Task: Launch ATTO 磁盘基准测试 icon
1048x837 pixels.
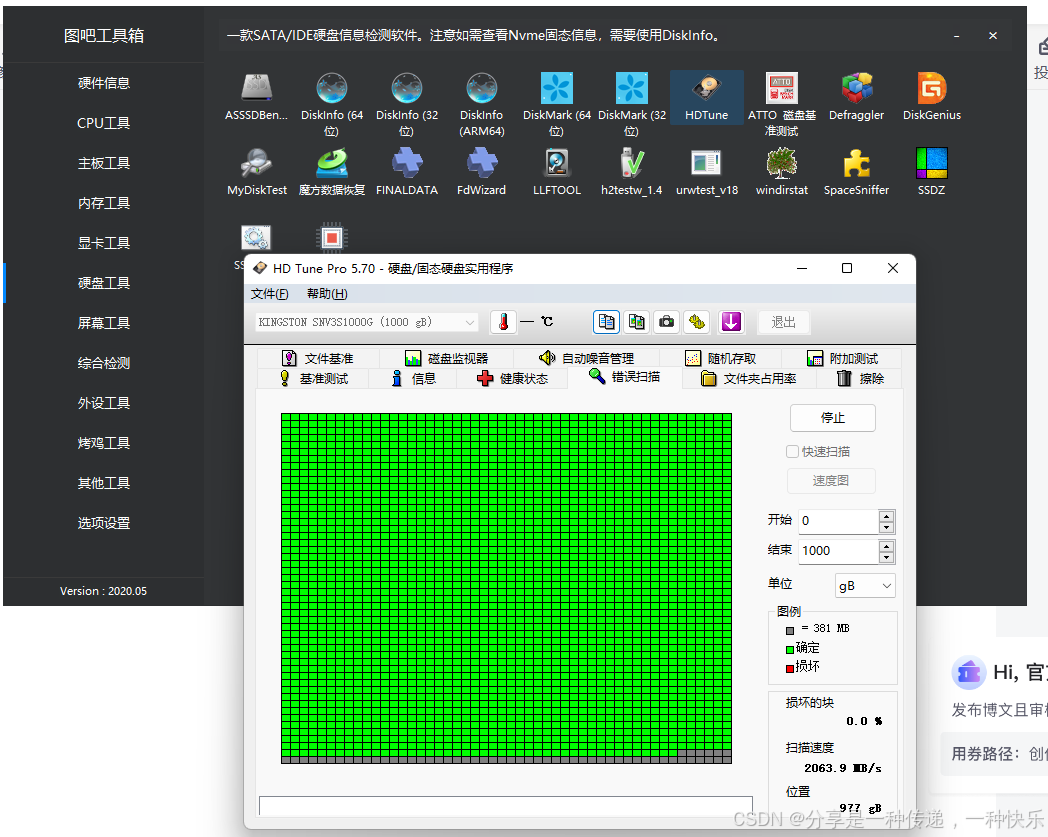Action: (781, 88)
